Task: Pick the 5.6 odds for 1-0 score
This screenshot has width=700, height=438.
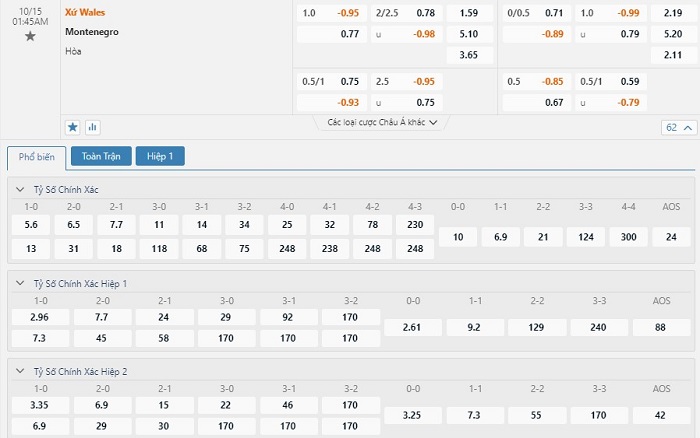Action: tap(31, 225)
